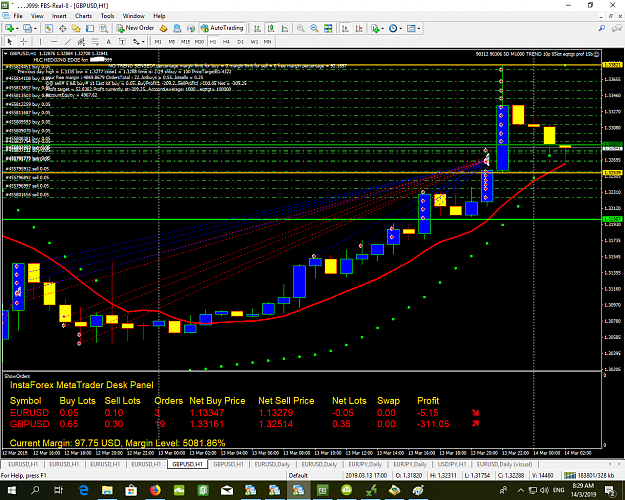Screen dimensions: 625x500
Task: Open the Templates dropdown
Action: (413, 28)
